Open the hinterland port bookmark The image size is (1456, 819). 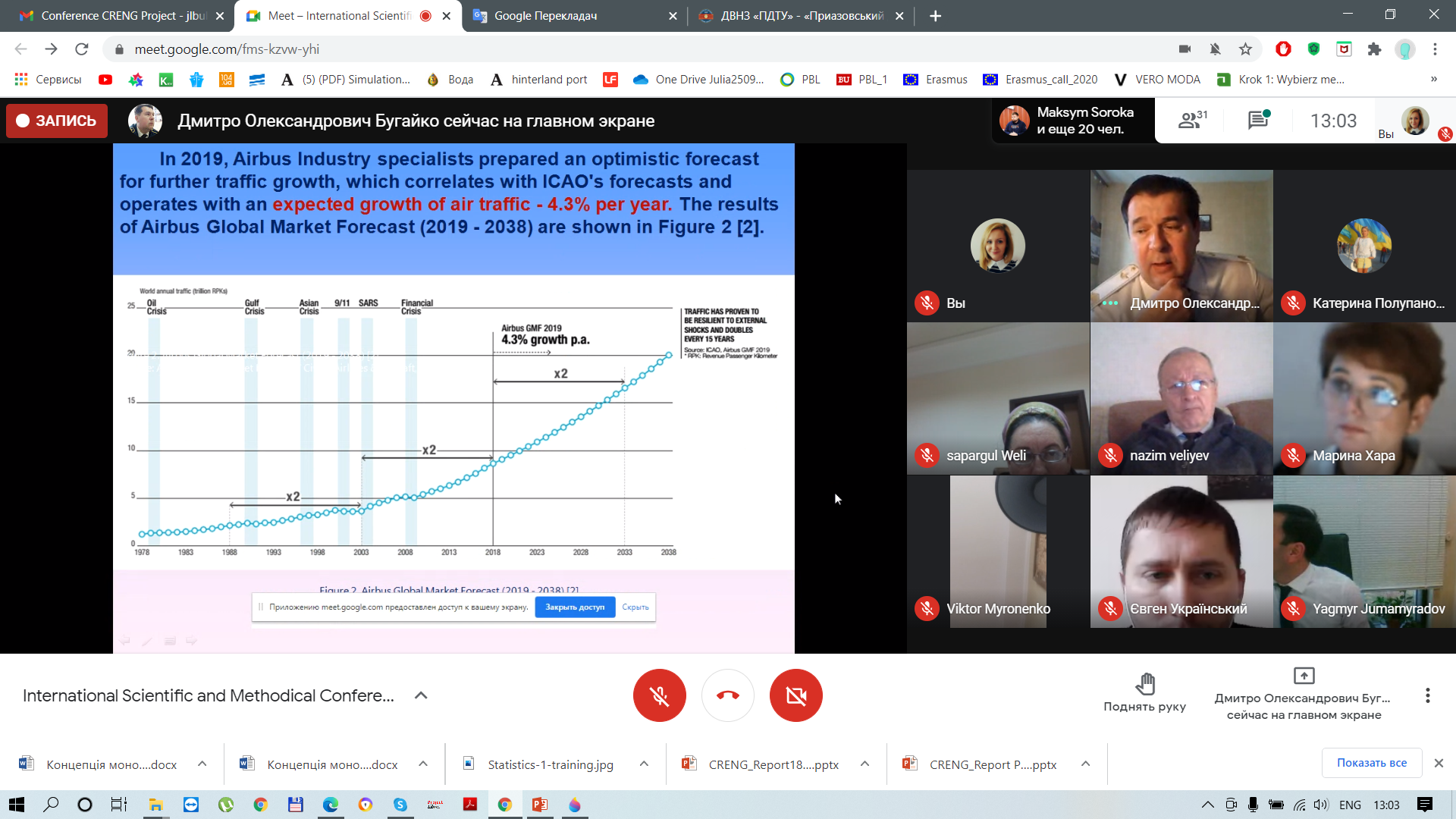pyautogui.click(x=538, y=80)
